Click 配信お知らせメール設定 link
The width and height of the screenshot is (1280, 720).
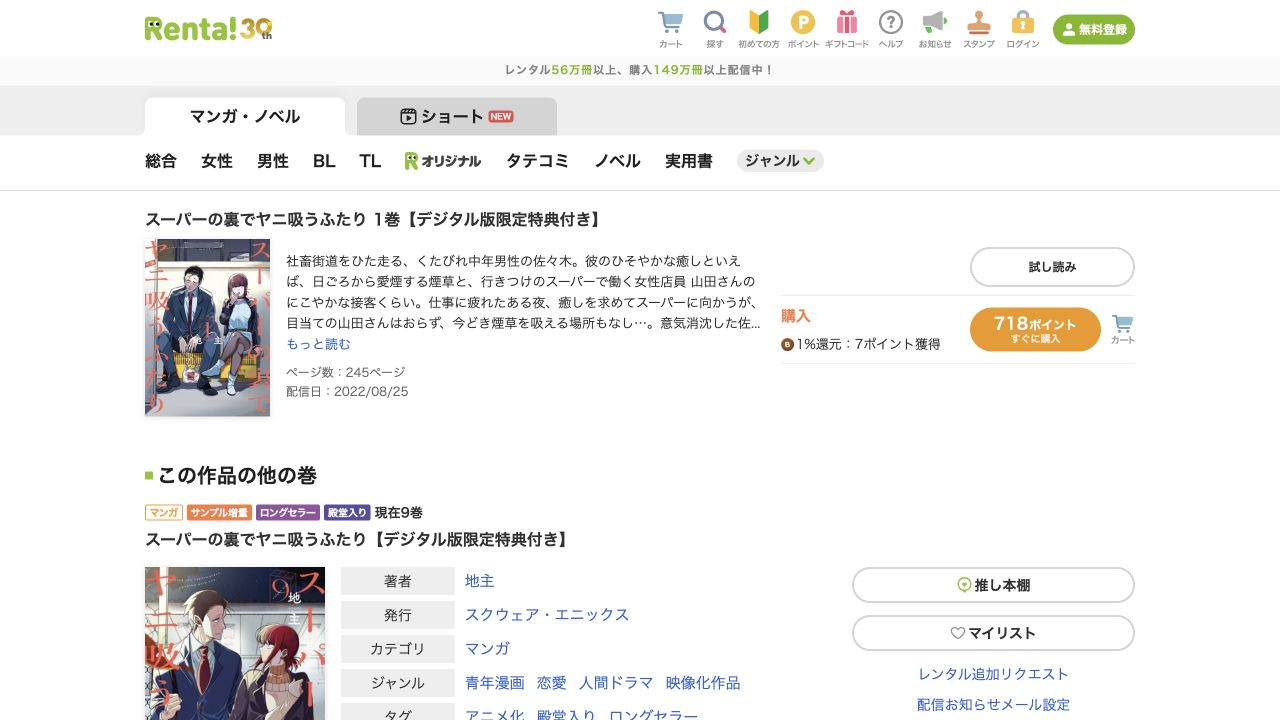[993, 705]
